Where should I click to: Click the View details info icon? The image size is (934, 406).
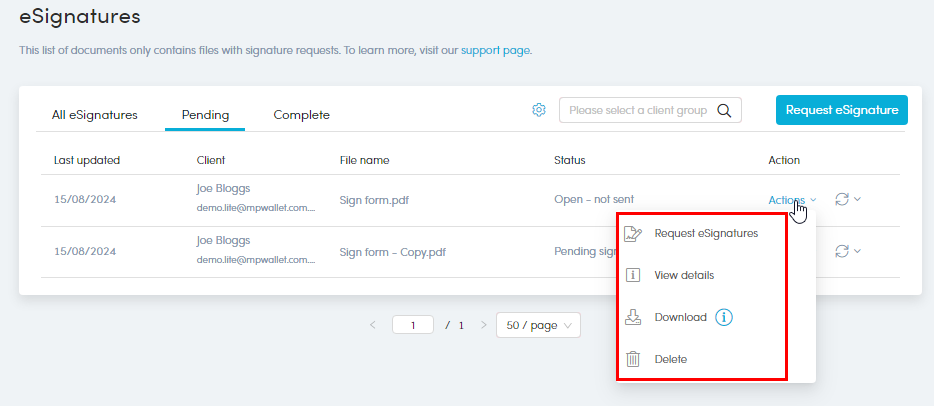pyautogui.click(x=632, y=275)
